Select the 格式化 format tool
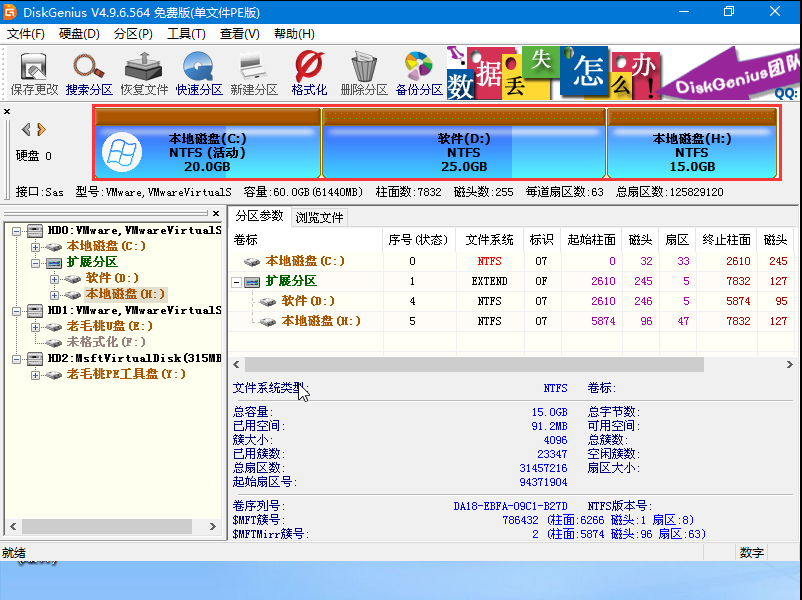The width and height of the screenshot is (802, 600). tap(309, 73)
